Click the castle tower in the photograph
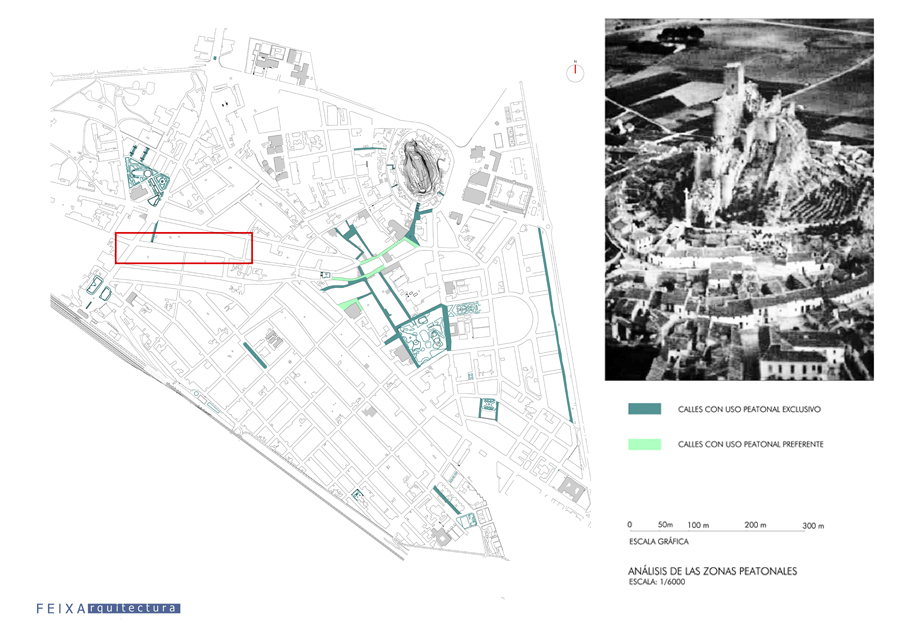This screenshot has width=901, height=640. coord(737,85)
